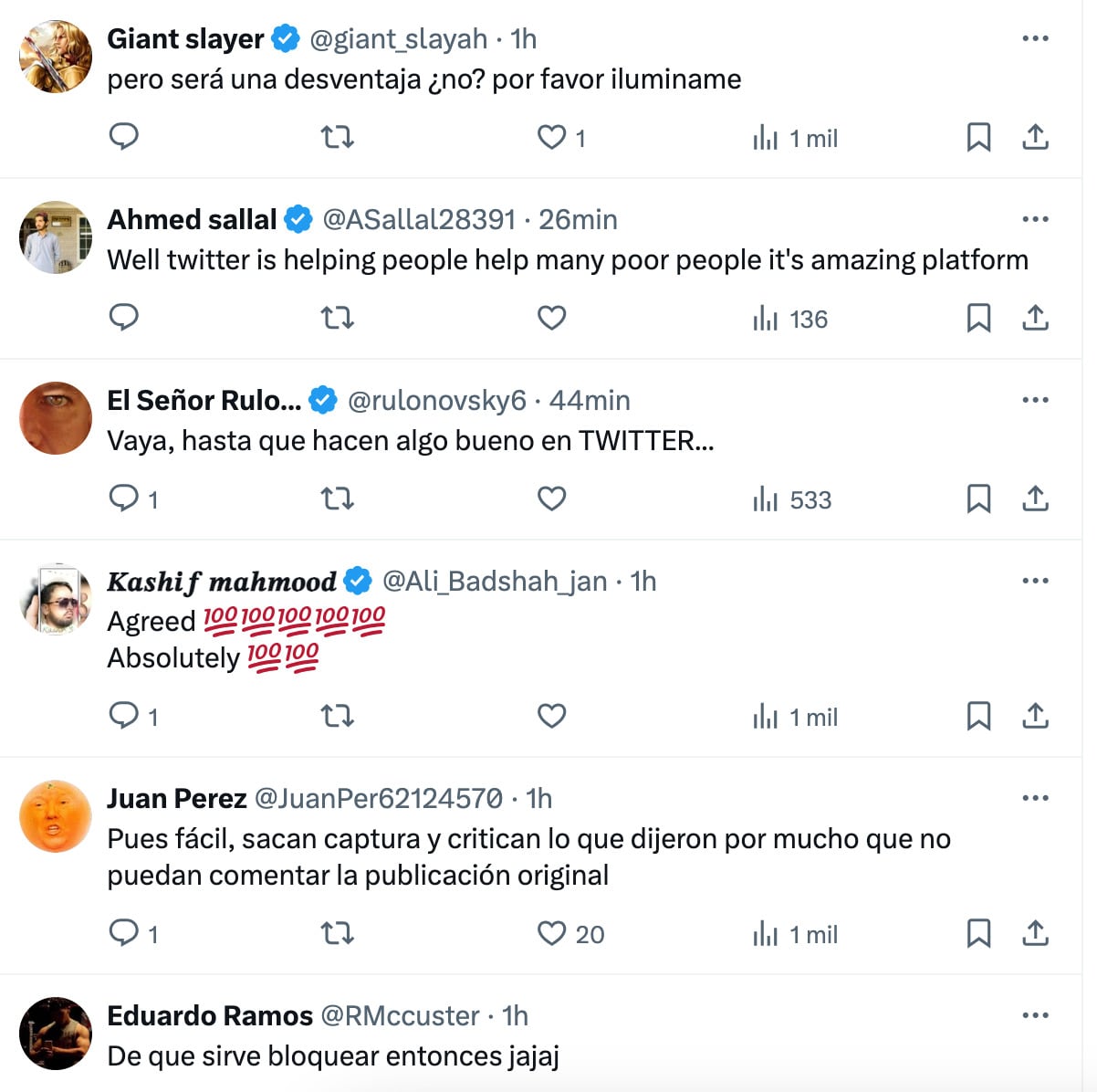Image resolution: width=1097 pixels, height=1092 pixels.
Task: Like Juan Perez's tweet with 20 likes
Action: pos(551,933)
